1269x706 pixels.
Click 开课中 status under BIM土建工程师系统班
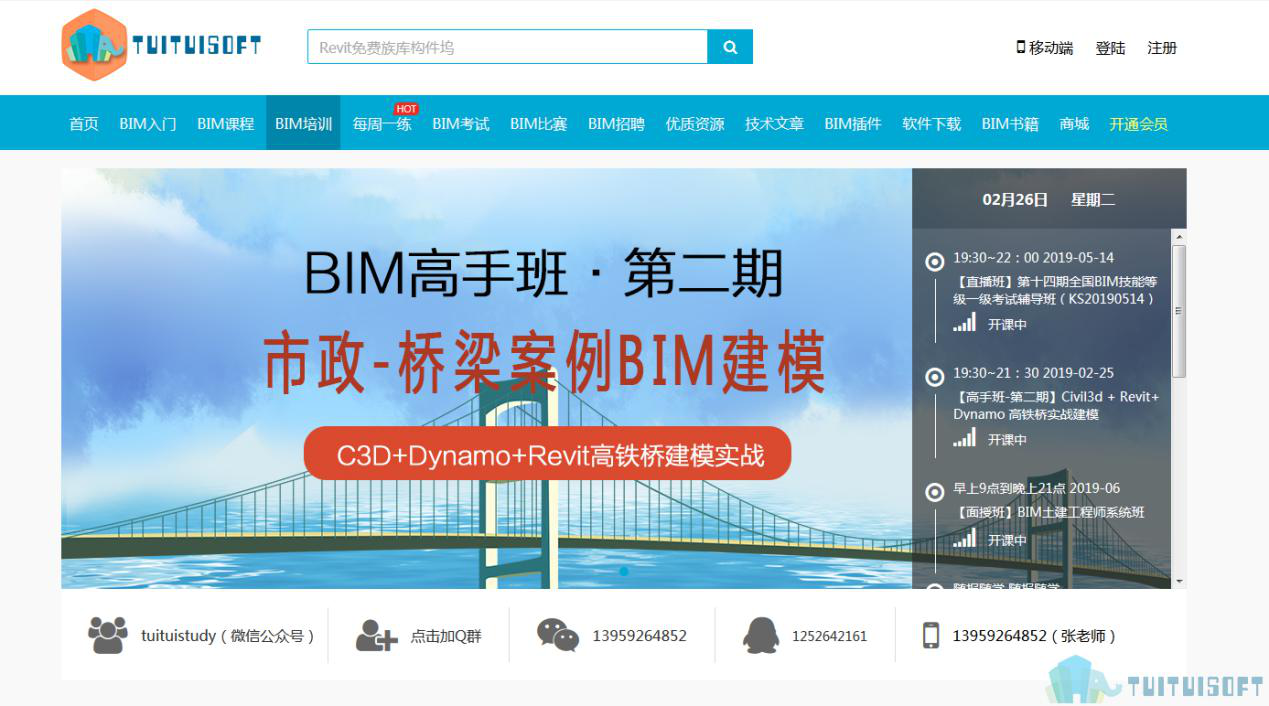pyautogui.click(x=1007, y=539)
